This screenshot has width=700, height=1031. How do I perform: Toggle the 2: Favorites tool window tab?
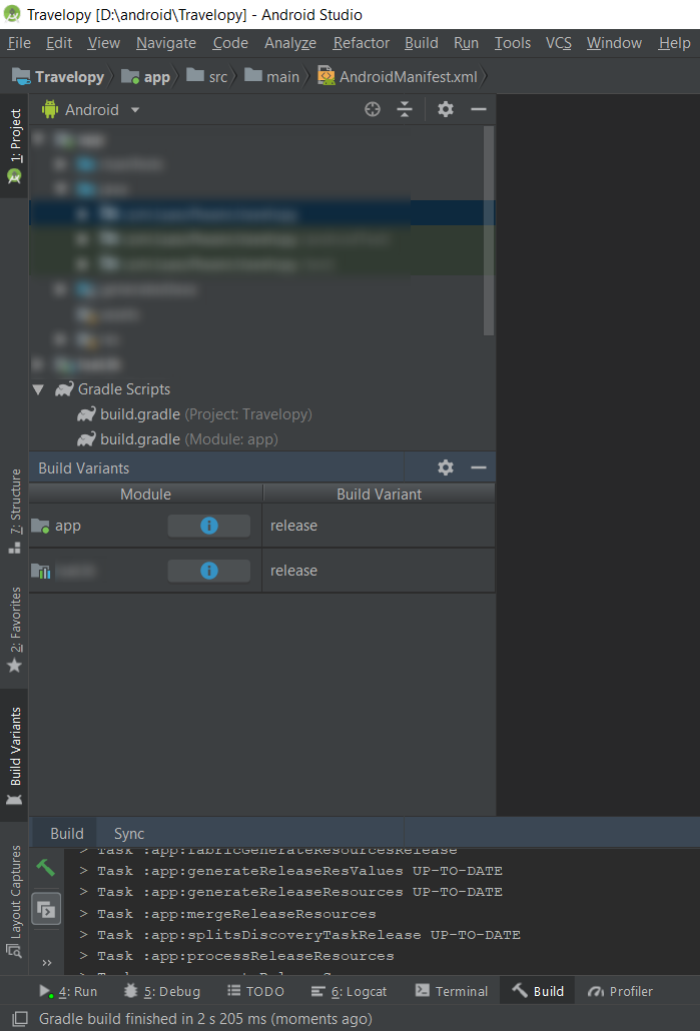[x=14, y=630]
